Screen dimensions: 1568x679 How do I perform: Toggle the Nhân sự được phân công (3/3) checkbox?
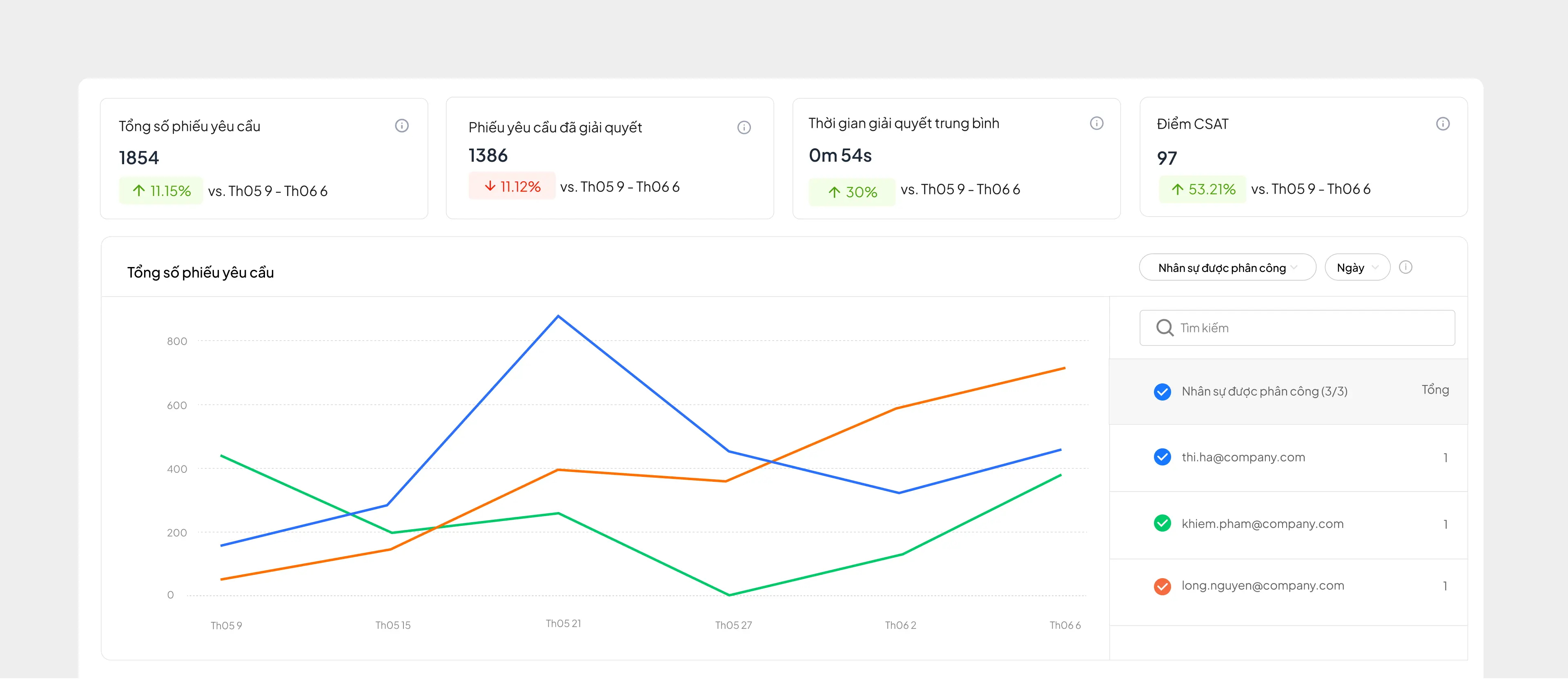(1162, 391)
